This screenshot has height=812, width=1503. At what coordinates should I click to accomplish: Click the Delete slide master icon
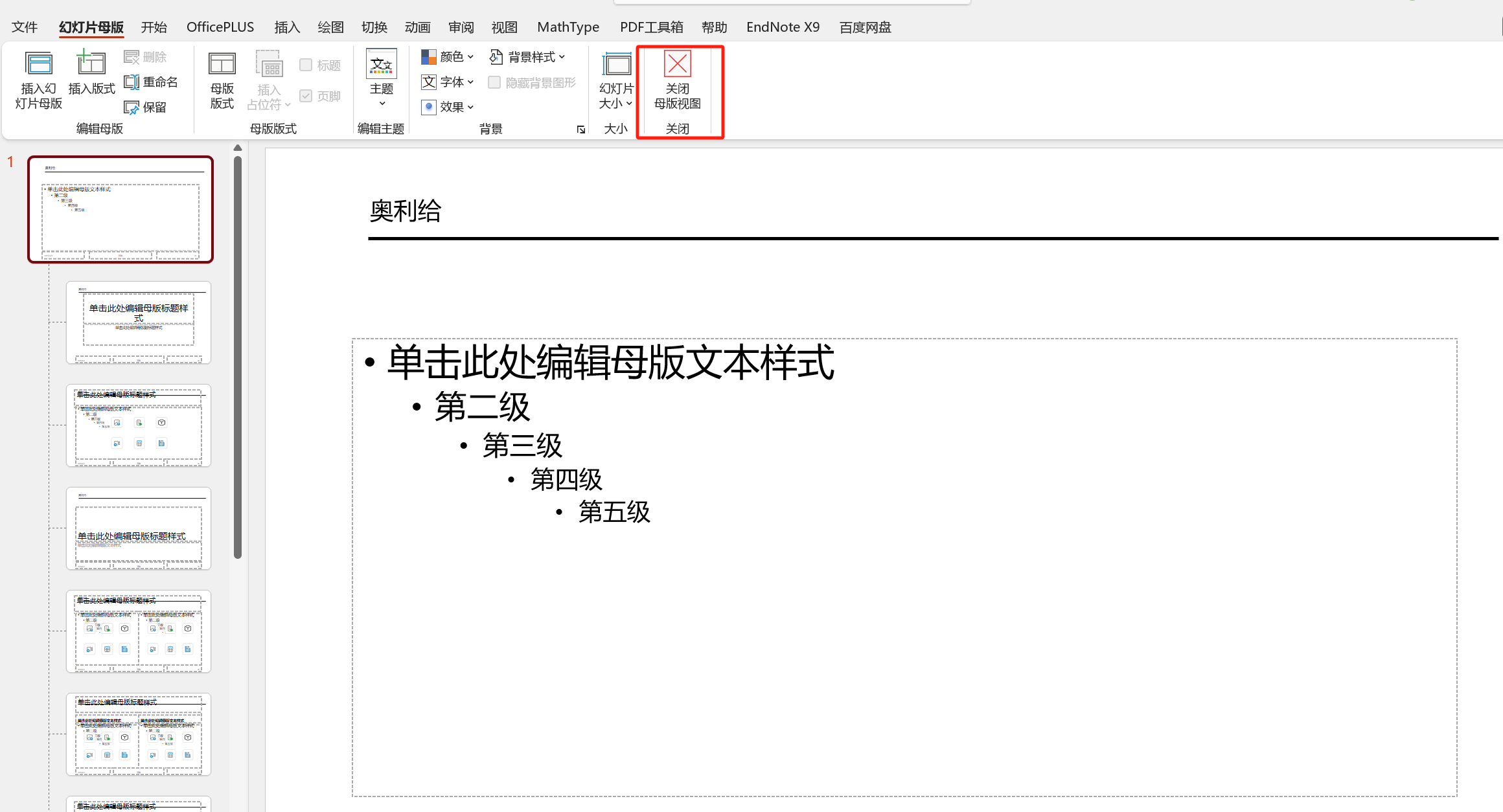coord(132,58)
